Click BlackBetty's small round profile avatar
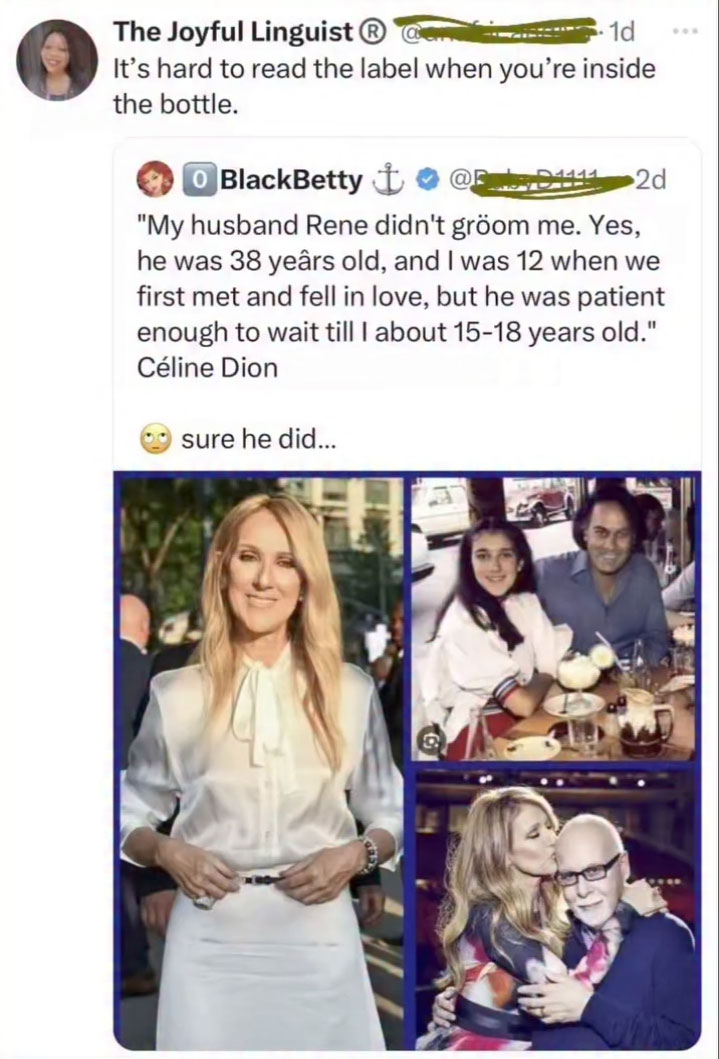Viewport: 719px width, 1059px height. [x=156, y=180]
